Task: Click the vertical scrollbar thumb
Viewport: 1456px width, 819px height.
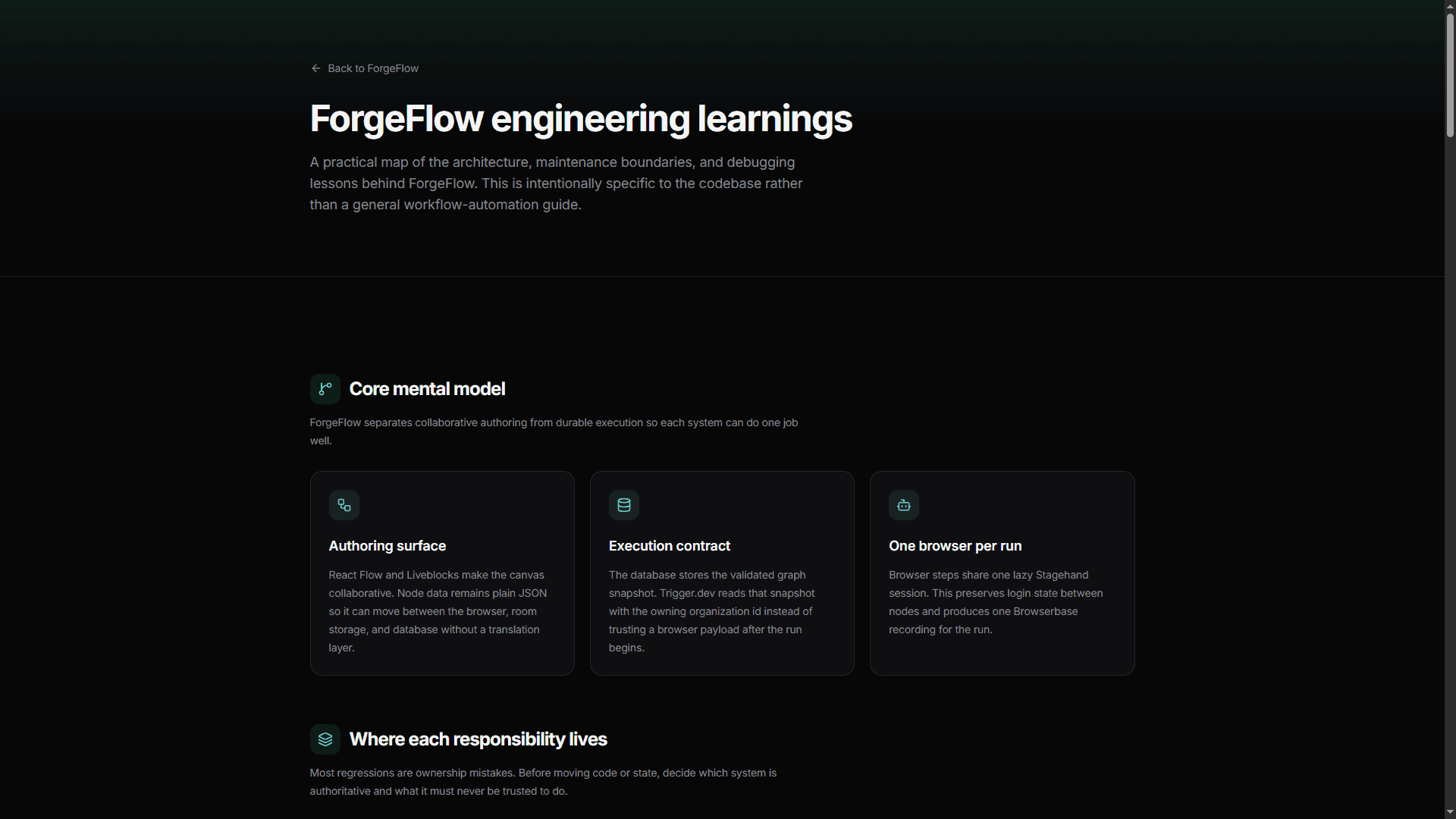Action: coord(1450,74)
